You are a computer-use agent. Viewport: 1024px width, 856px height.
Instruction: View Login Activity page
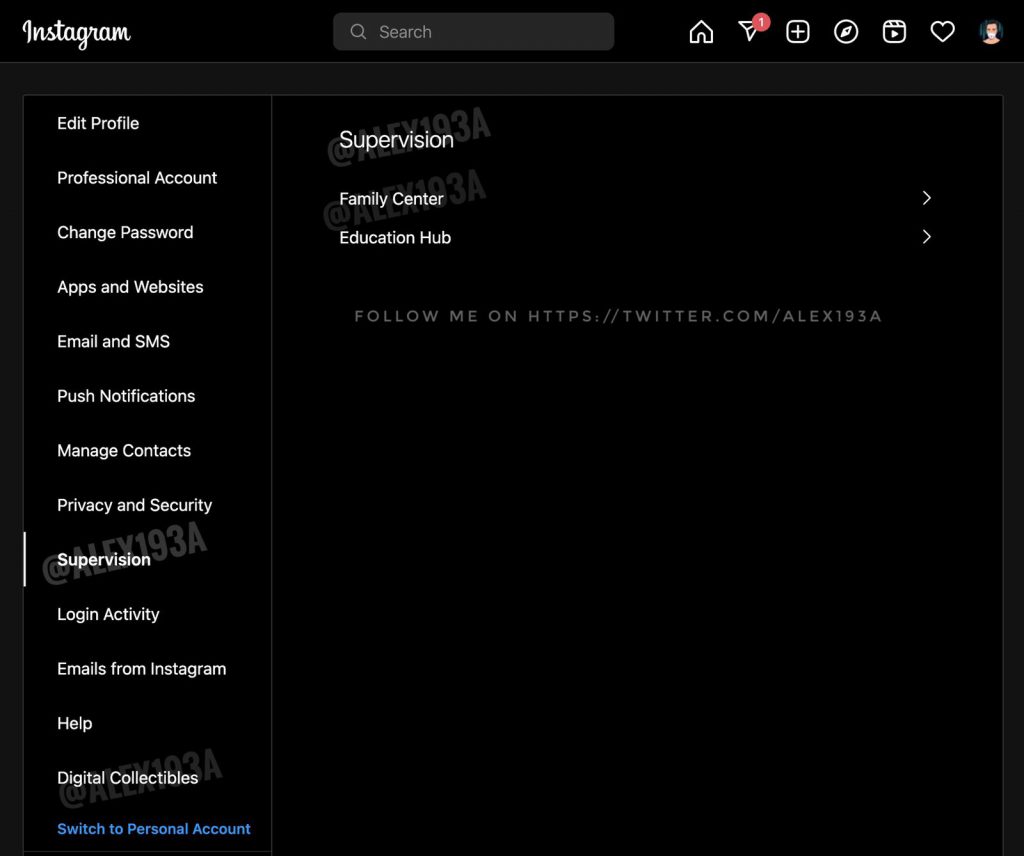point(108,614)
